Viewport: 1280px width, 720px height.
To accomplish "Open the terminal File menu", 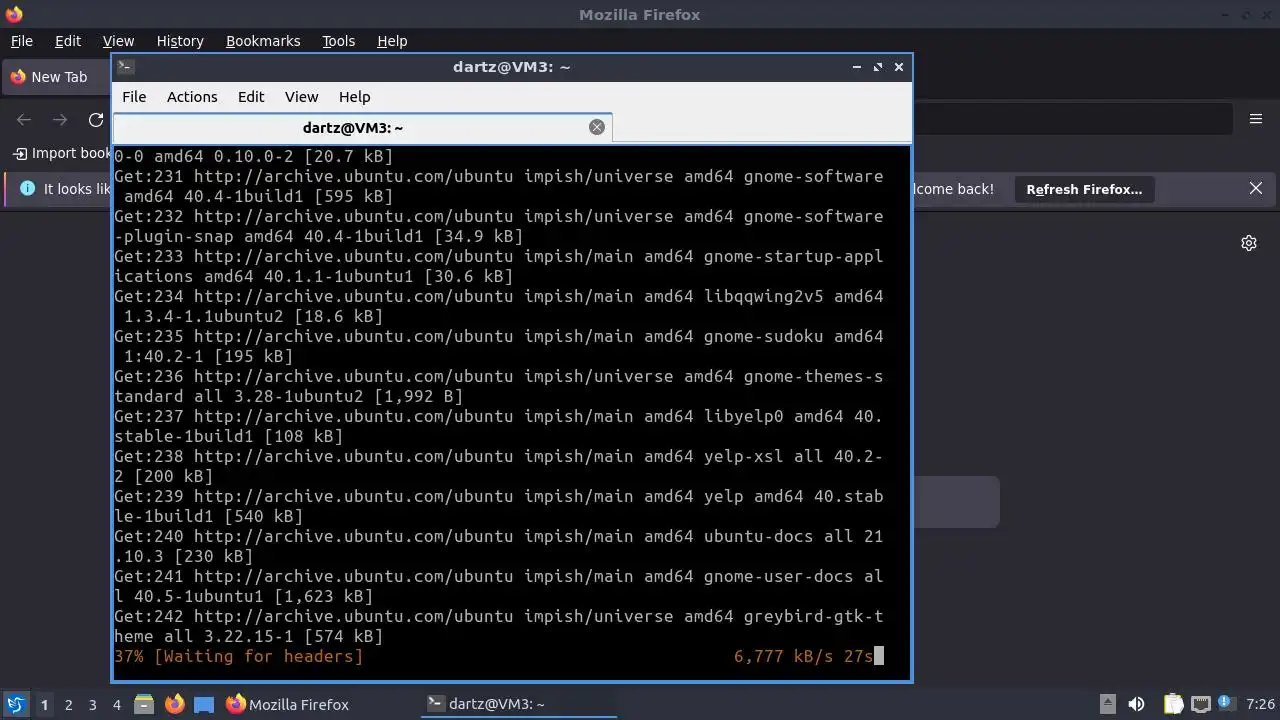I will [x=134, y=97].
